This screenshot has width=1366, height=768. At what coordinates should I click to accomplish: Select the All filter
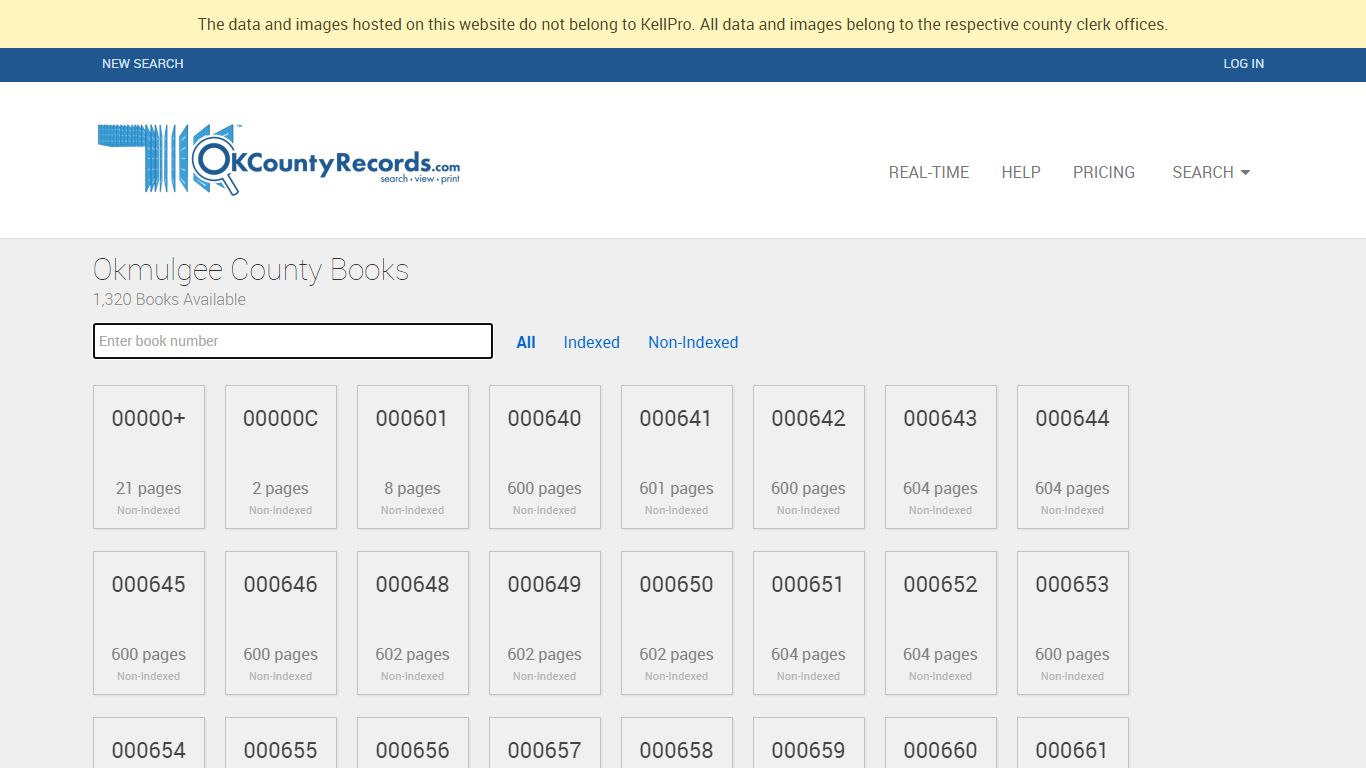(526, 342)
